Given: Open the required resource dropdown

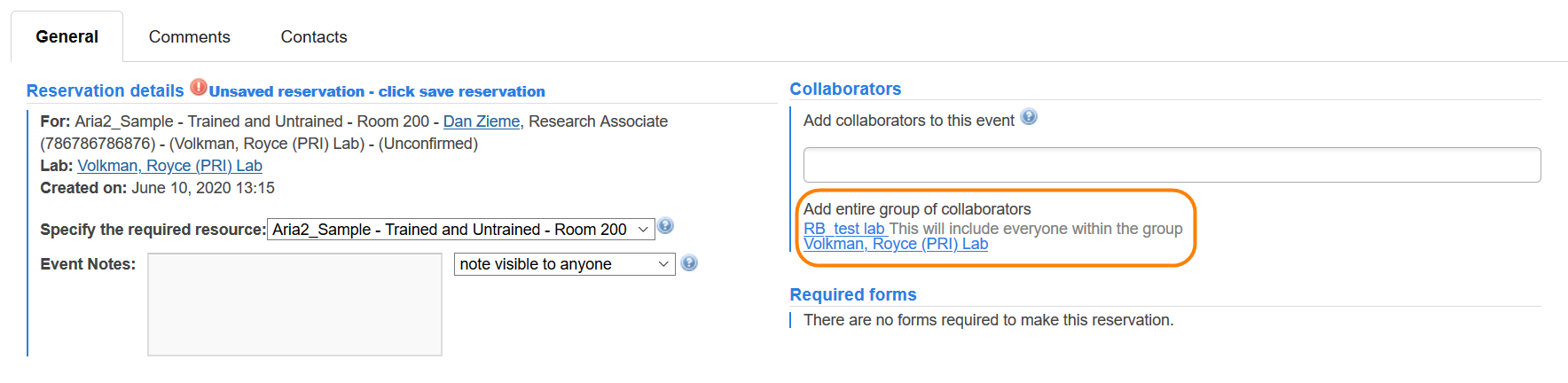Looking at the screenshot, I should coord(460,230).
